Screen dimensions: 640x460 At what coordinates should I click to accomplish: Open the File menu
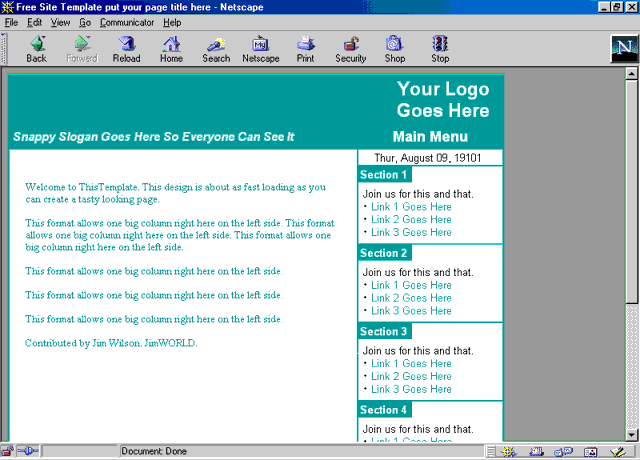pos(11,22)
